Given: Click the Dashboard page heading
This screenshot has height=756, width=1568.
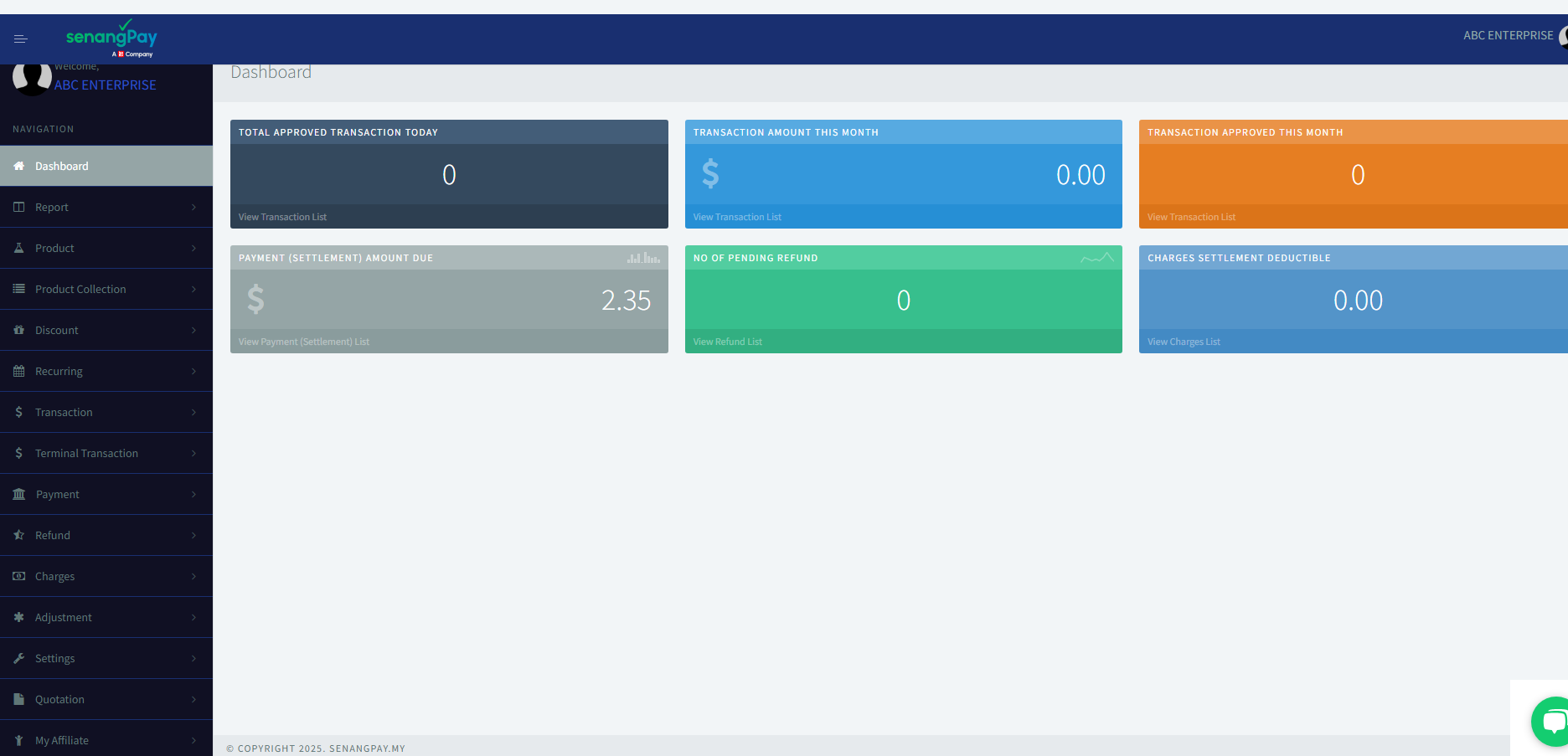Looking at the screenshot, I should (x=271, y=72).
